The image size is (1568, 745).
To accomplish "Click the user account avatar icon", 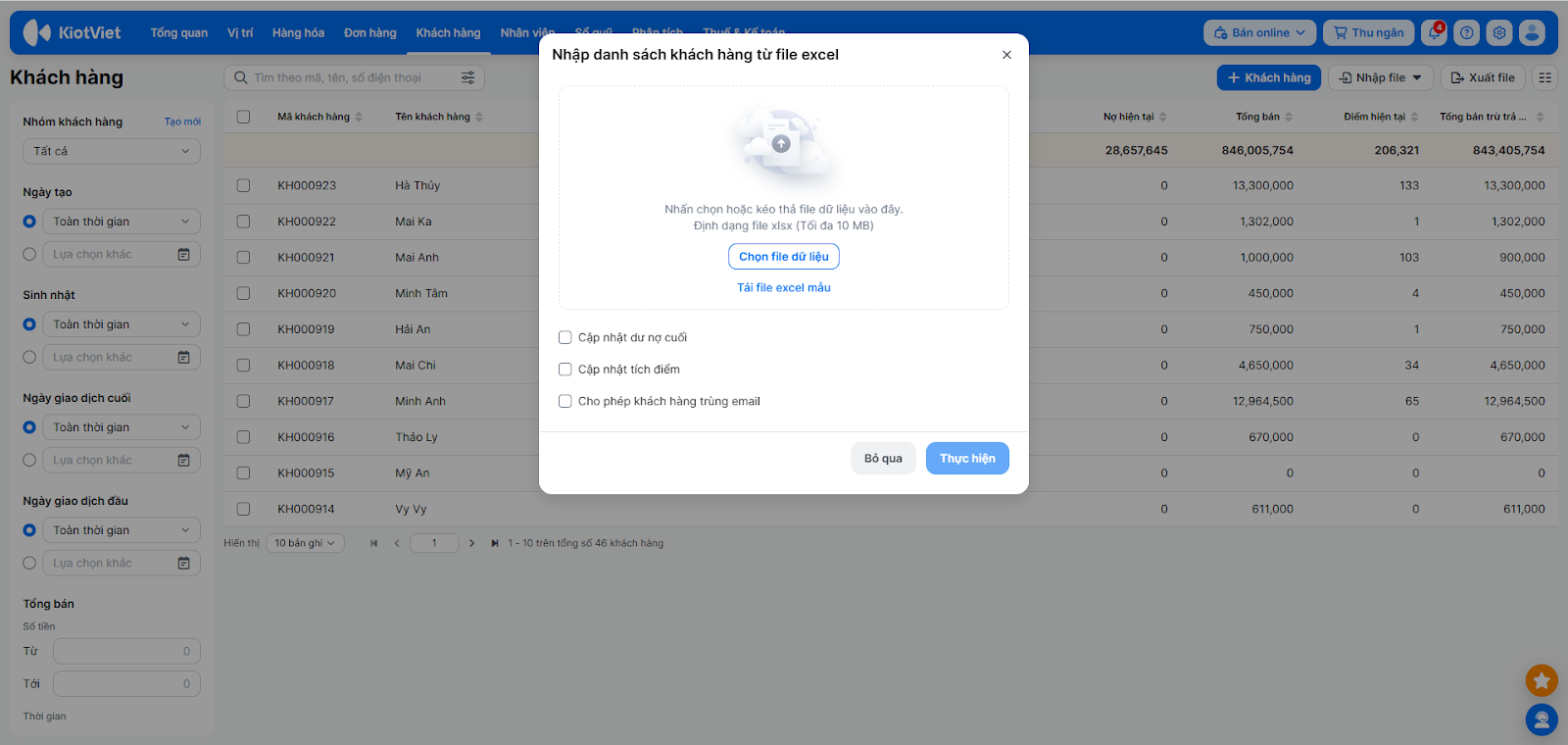I will pos(1532,32).
